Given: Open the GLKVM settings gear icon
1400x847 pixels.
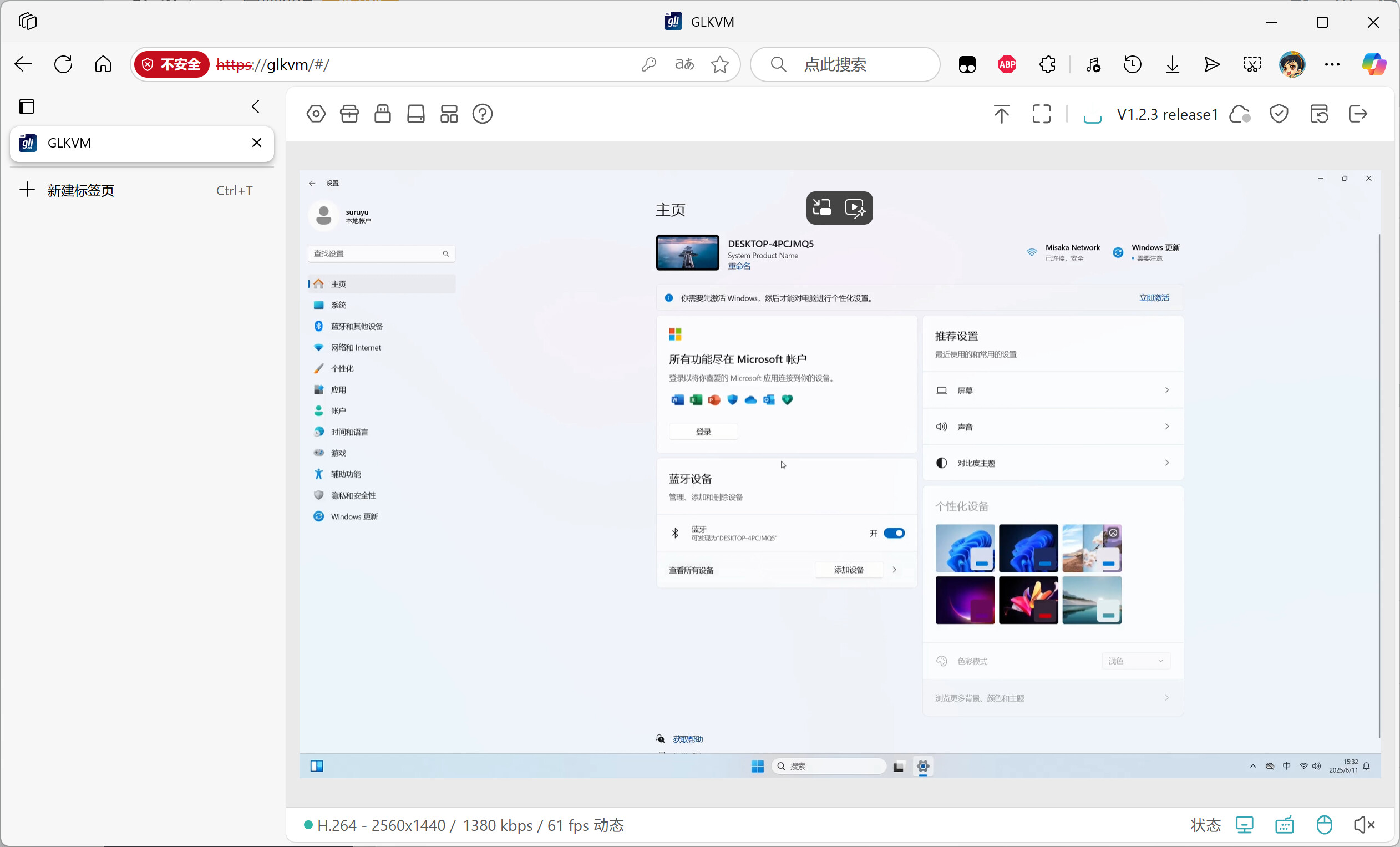Looking at the screenshot, I should 316,114.
